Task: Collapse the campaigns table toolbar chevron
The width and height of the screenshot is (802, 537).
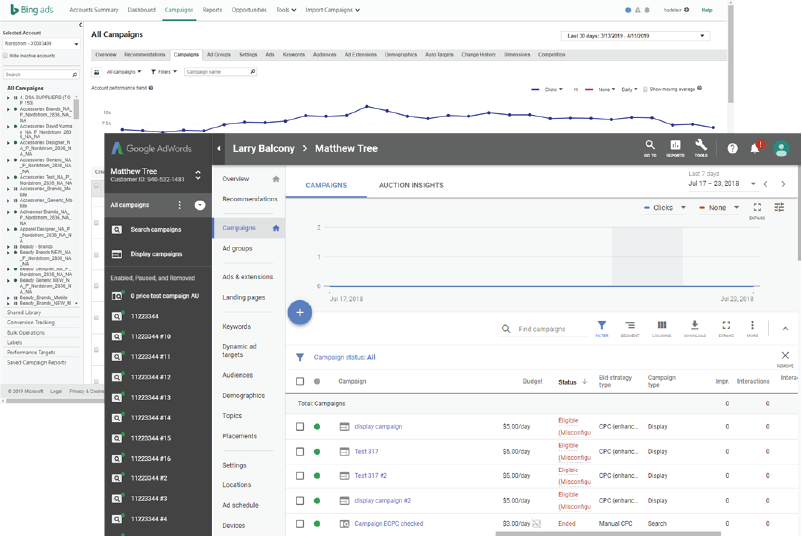Action: (785, 328)
